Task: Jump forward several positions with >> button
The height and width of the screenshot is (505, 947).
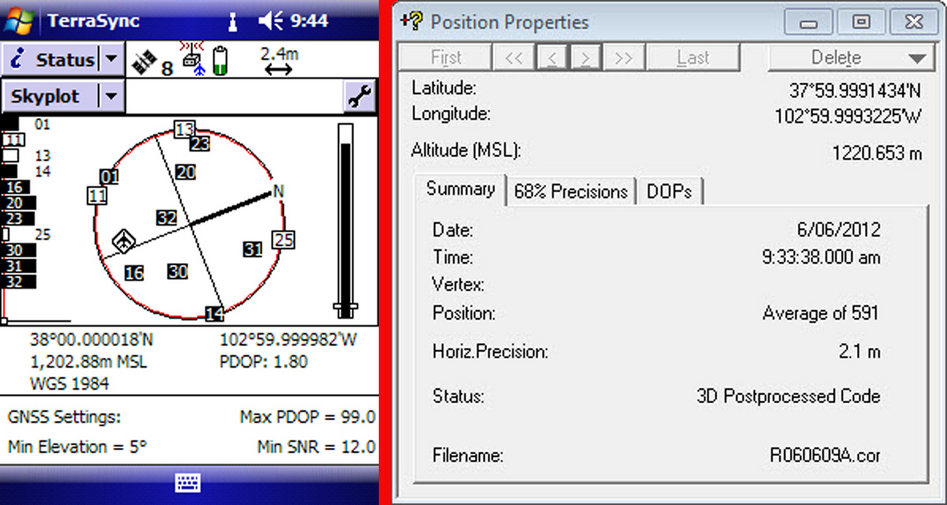Action: tap(623, 58)
